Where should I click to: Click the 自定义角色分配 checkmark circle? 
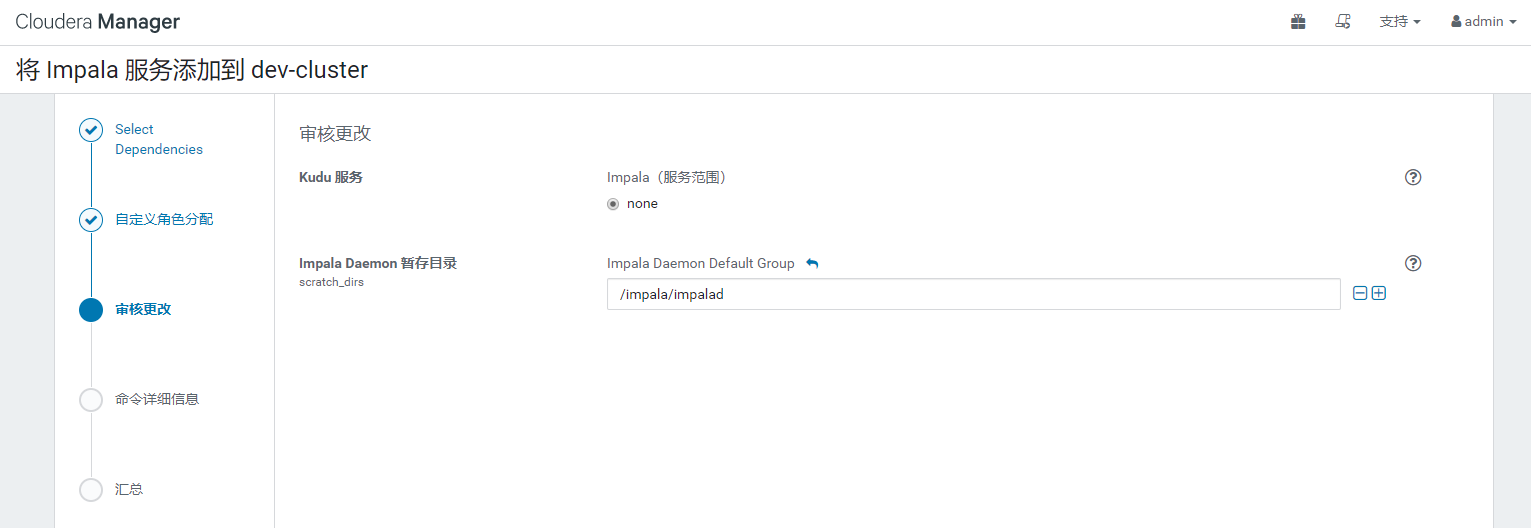point(91,220)
